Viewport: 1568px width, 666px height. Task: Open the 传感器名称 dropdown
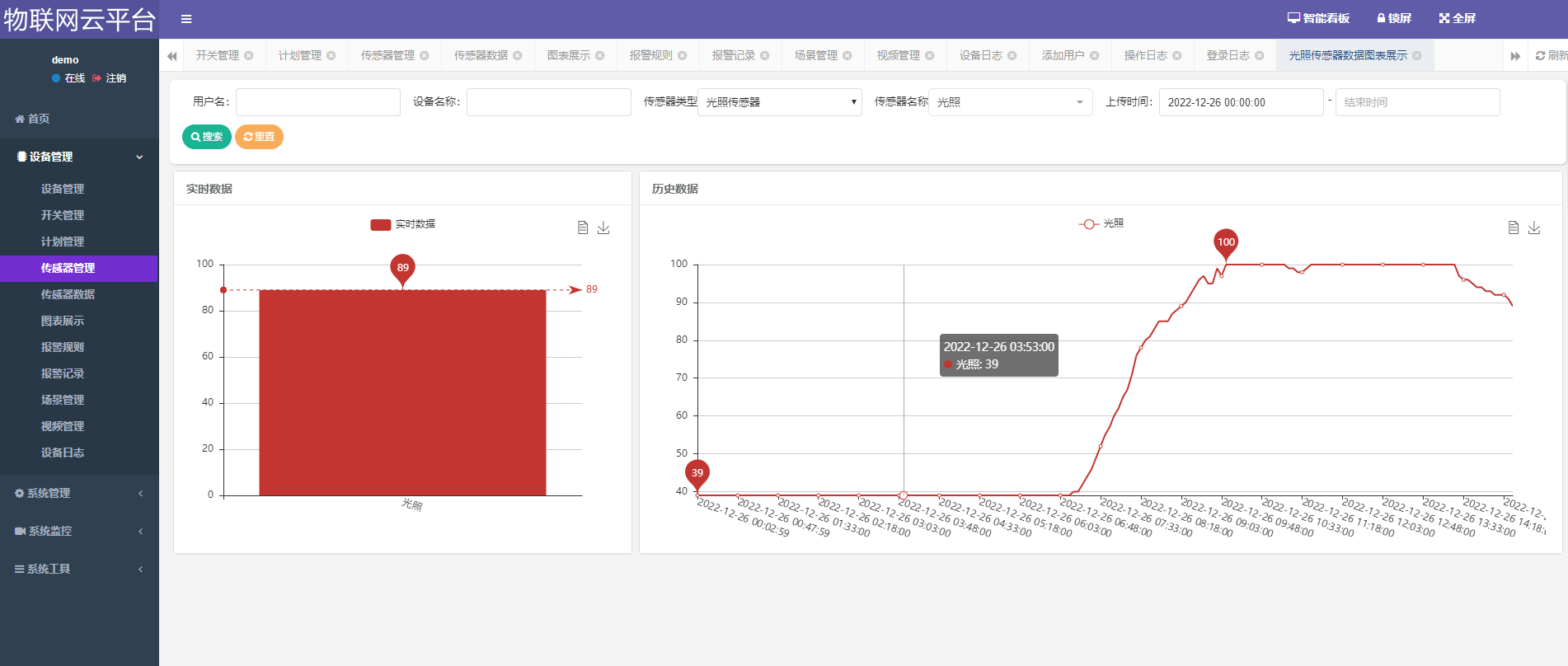[x=1010, y=102]
